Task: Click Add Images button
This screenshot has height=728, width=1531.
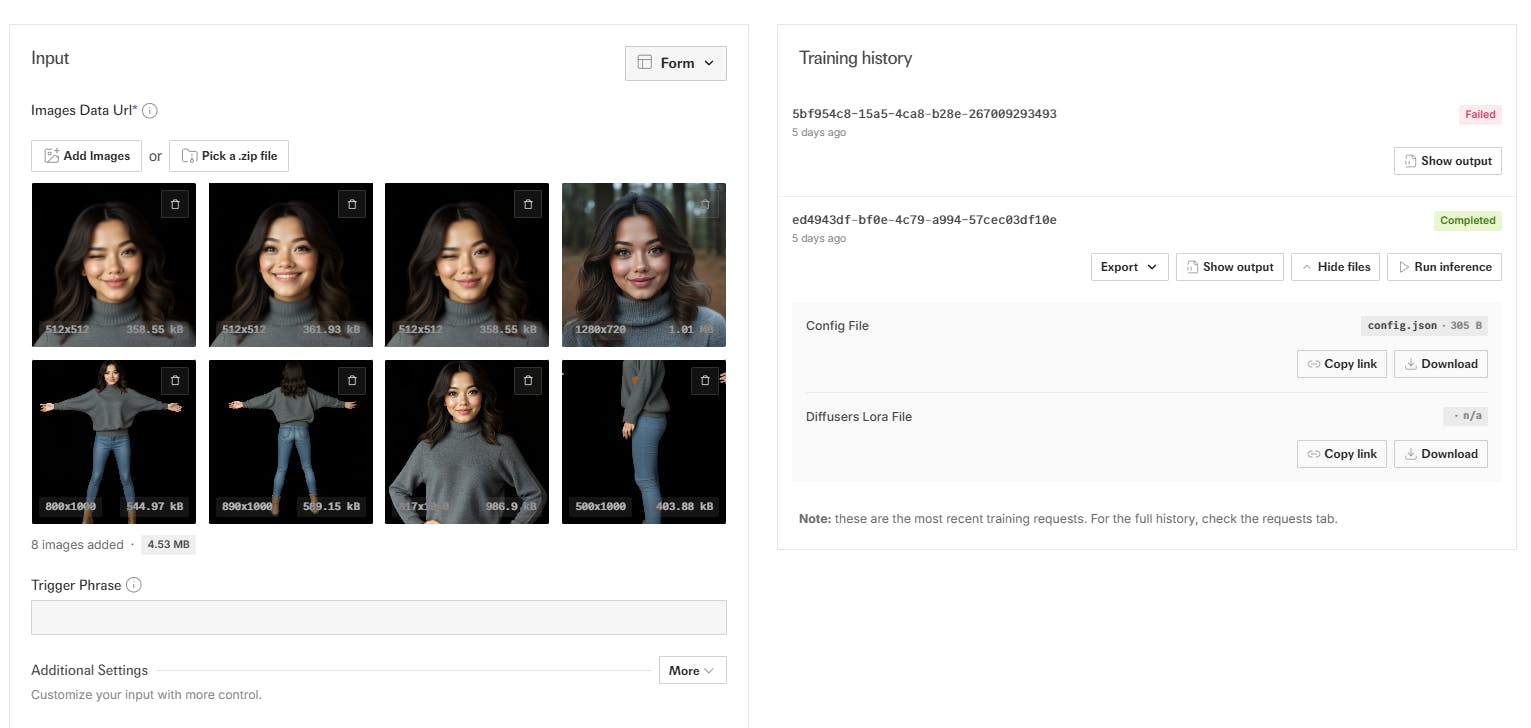Action: point(87,156)
